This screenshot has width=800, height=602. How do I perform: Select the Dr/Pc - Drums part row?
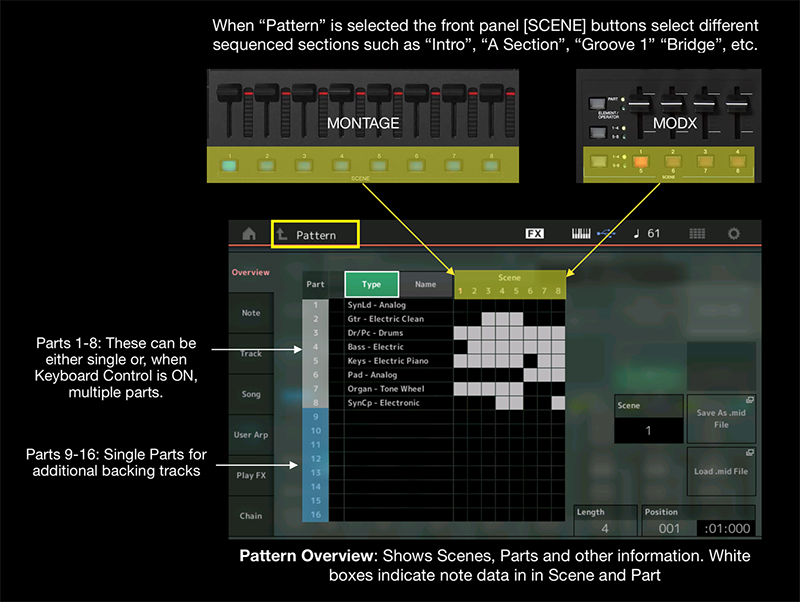398,333
